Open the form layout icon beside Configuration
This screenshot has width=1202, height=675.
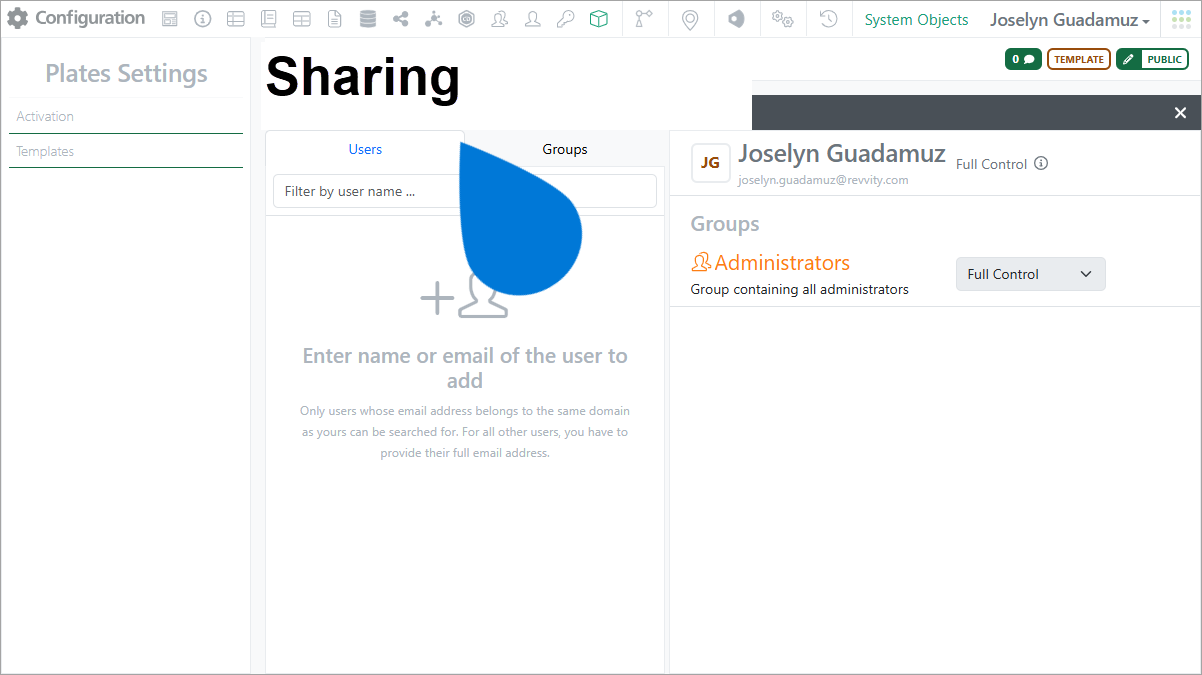tap(170, 19)
